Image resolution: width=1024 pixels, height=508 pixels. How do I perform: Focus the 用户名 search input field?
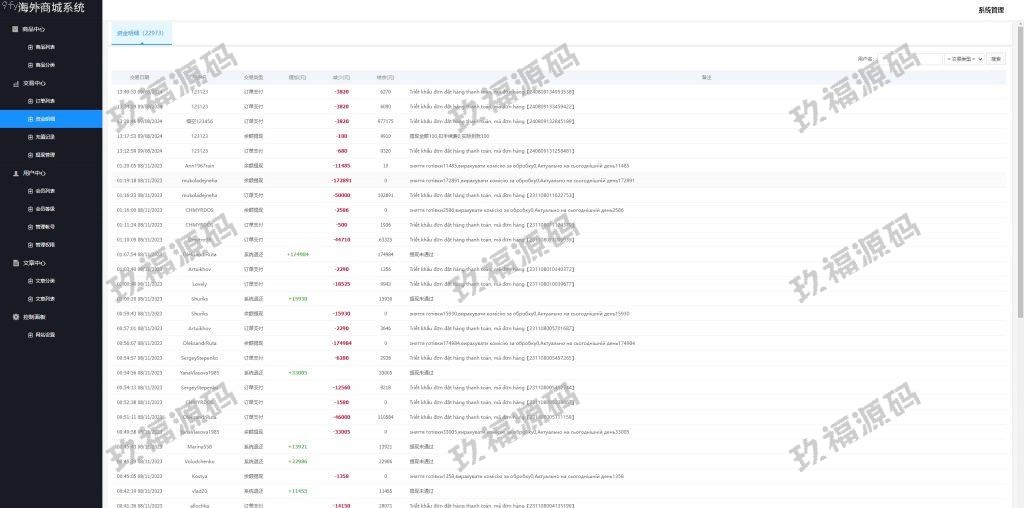[x=909, y=59]
